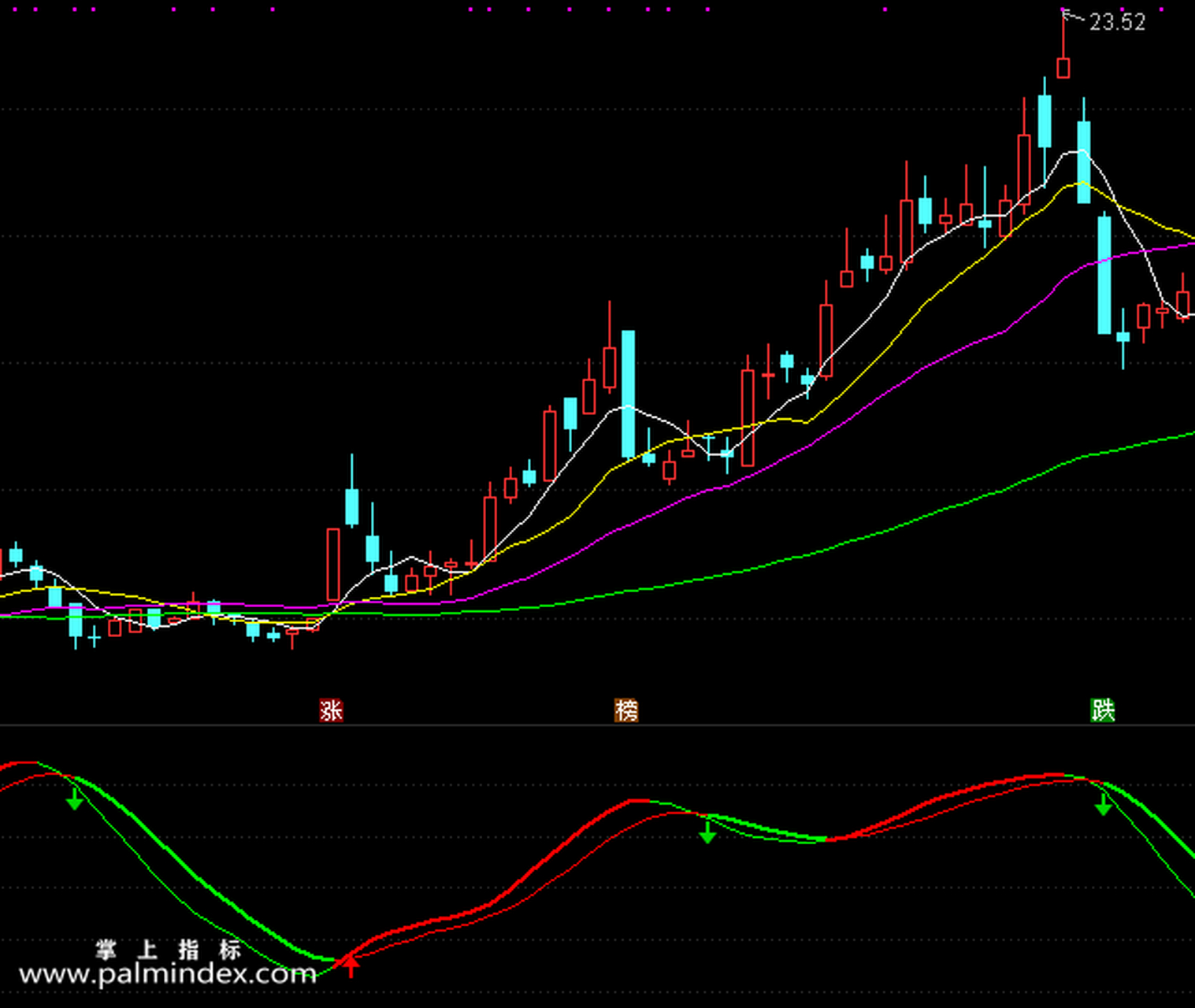Click the red up-arrow buy signal
Viewport: 1195px width, 1008px height.
coord(351,965)
